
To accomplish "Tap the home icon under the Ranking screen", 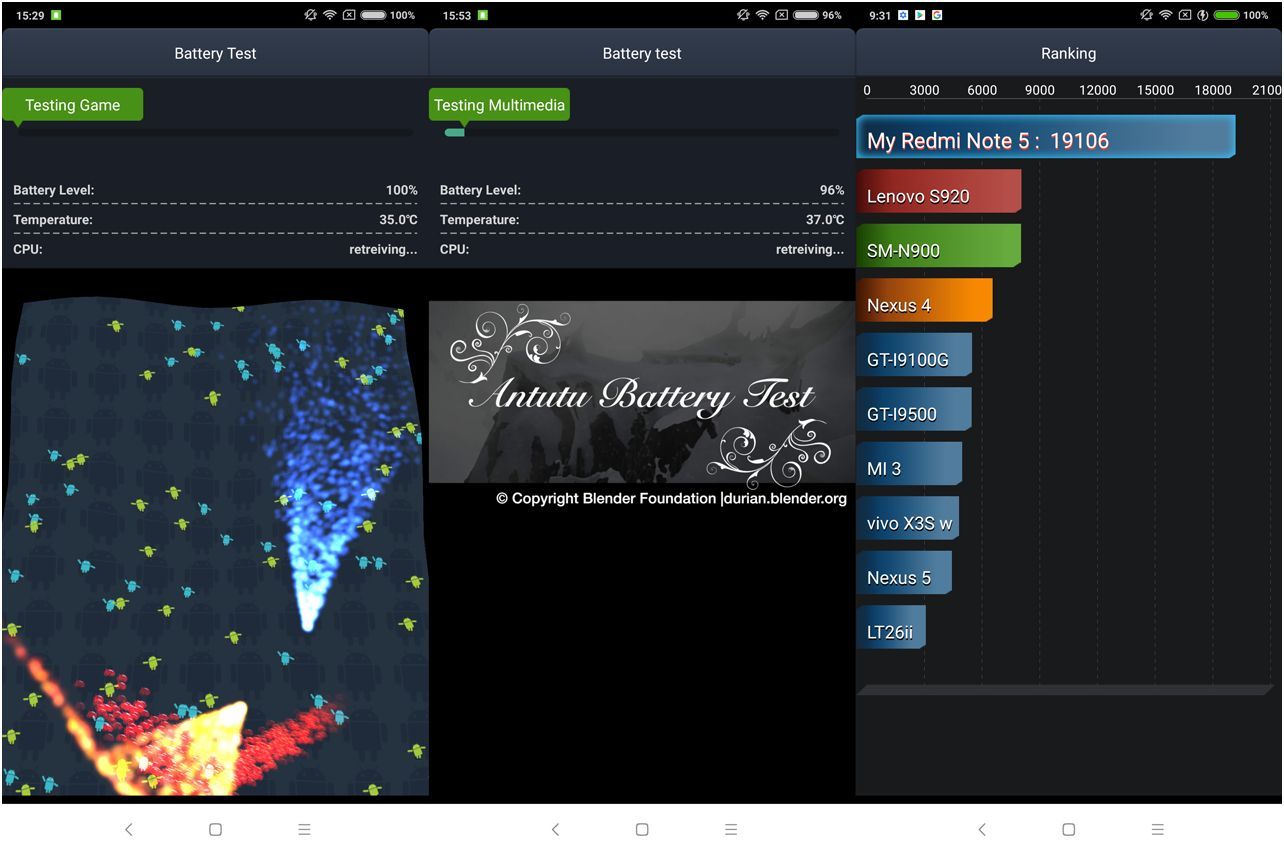I will coord(1068,829).
